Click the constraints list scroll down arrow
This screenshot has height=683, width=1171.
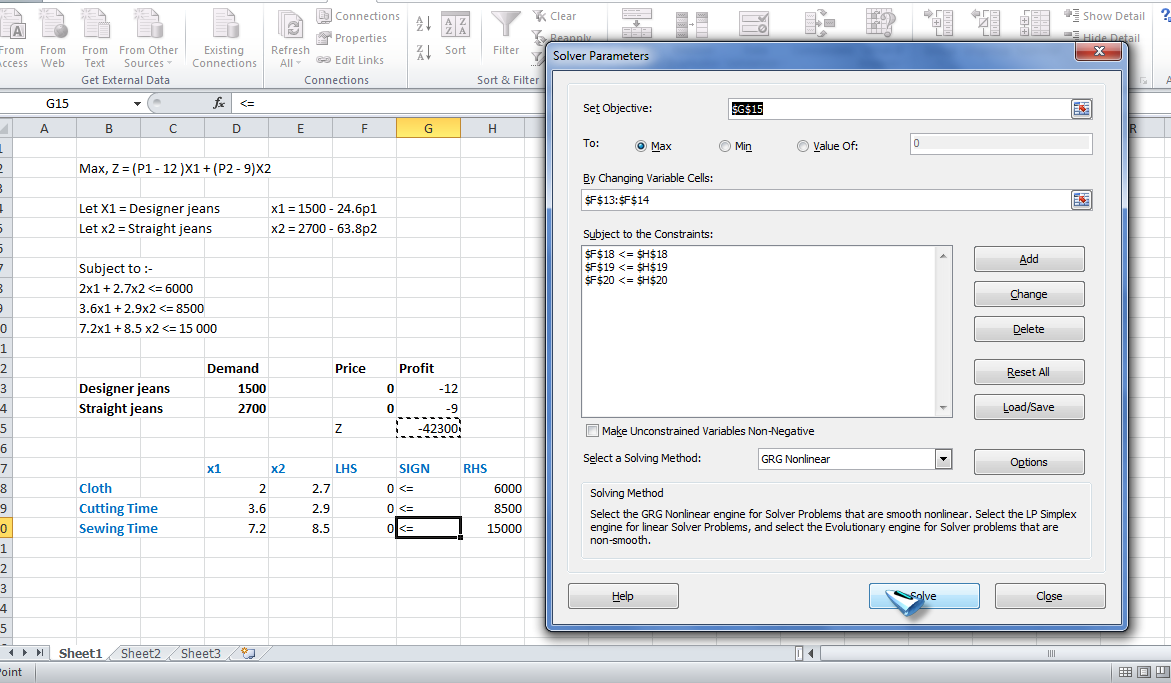click(943, 408)
